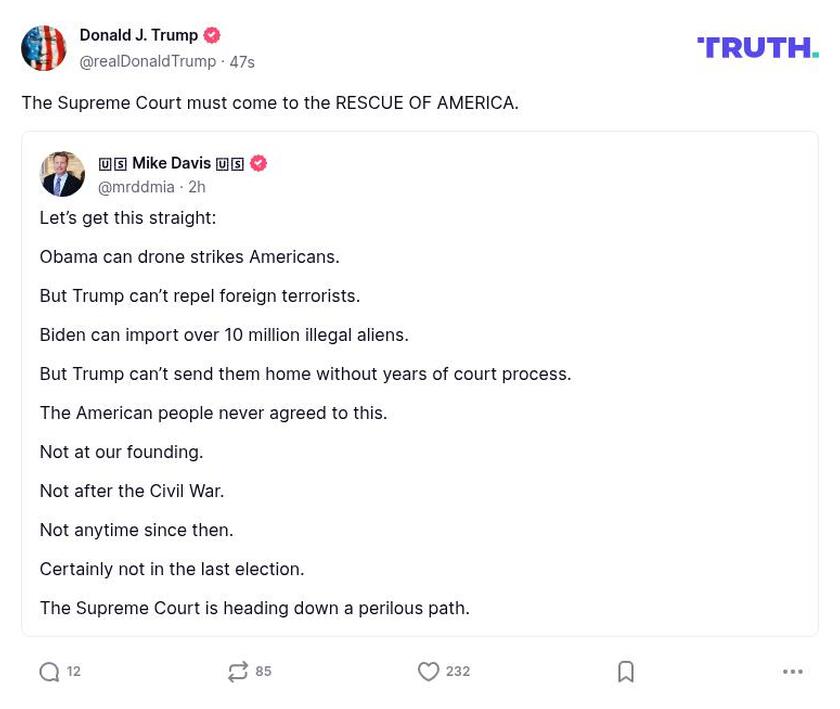Click the ReTruth count showing 85

pos(265,671)
